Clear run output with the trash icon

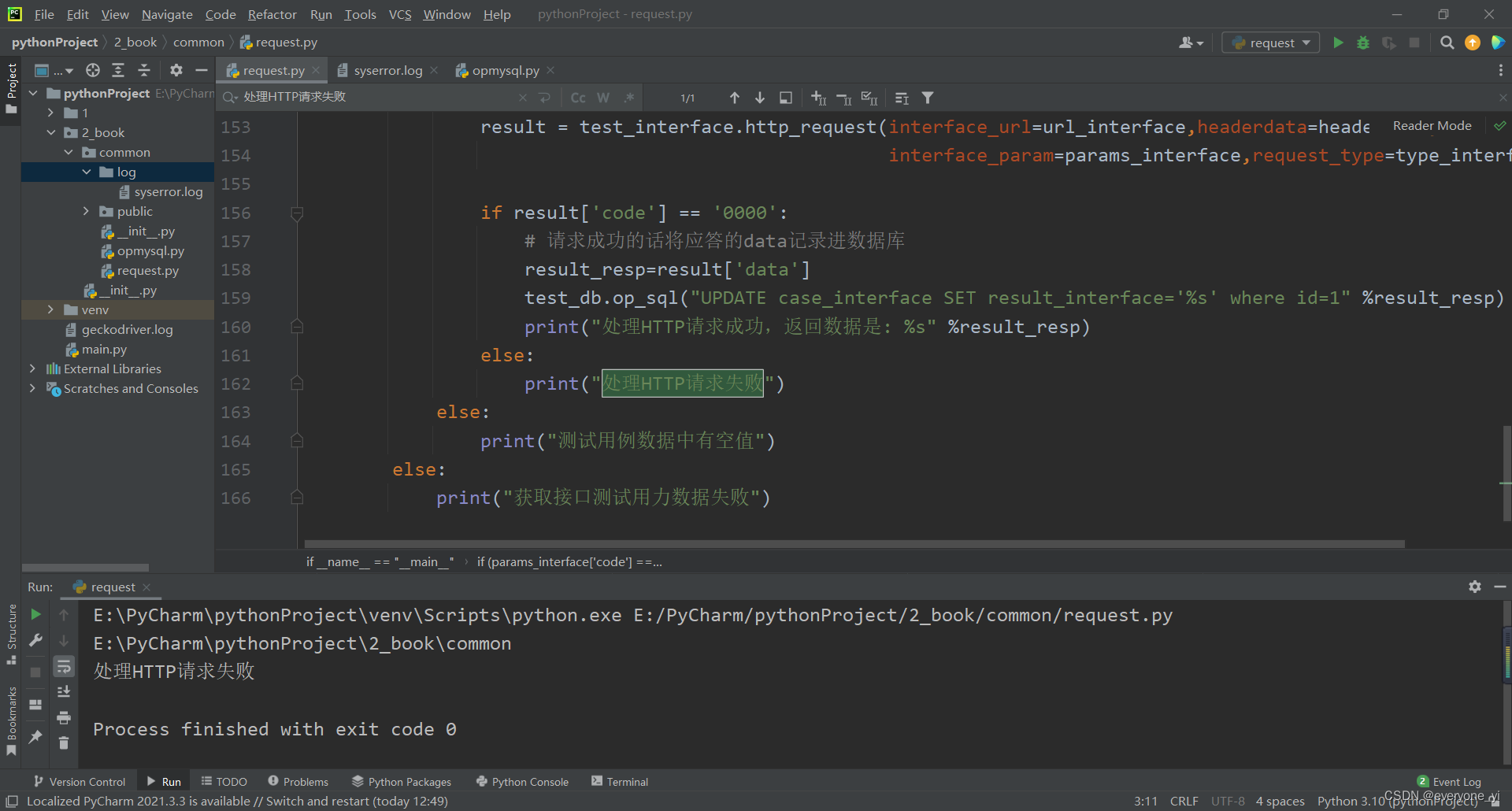pos(64,742)
